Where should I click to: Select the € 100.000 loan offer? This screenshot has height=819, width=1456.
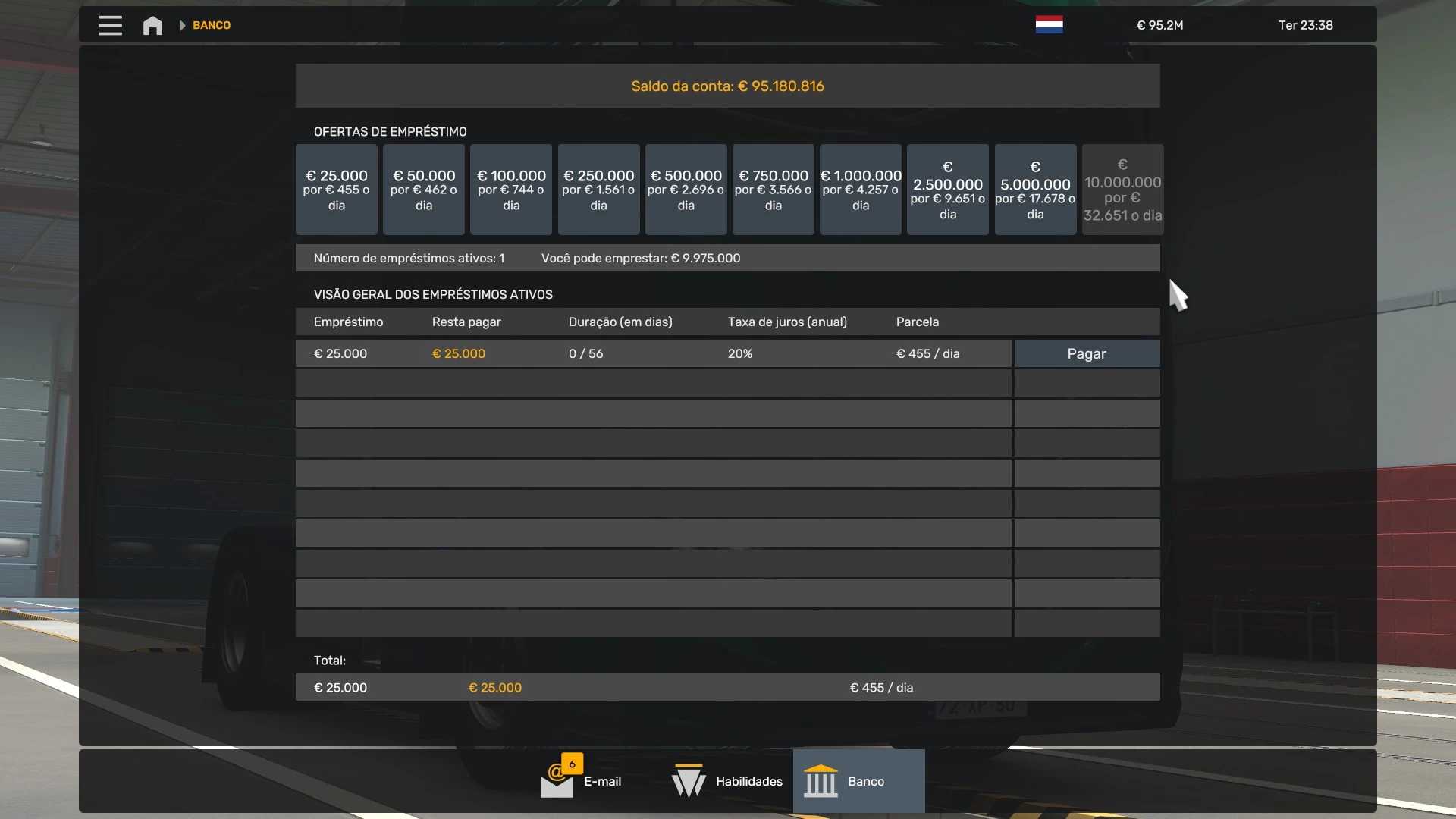[511, 190]
